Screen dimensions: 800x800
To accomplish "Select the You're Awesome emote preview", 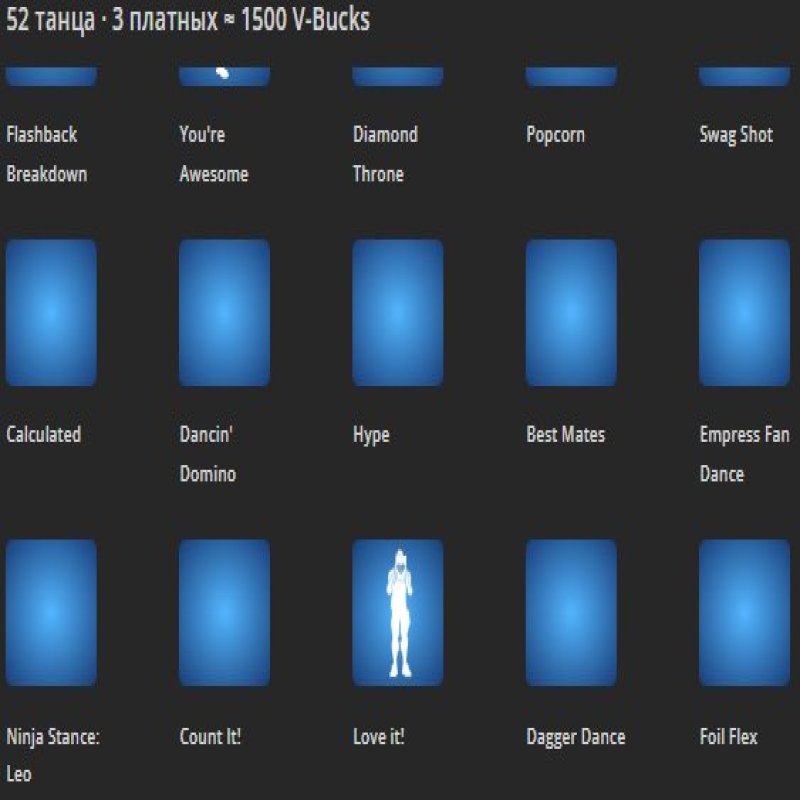I will click(225, 74).
